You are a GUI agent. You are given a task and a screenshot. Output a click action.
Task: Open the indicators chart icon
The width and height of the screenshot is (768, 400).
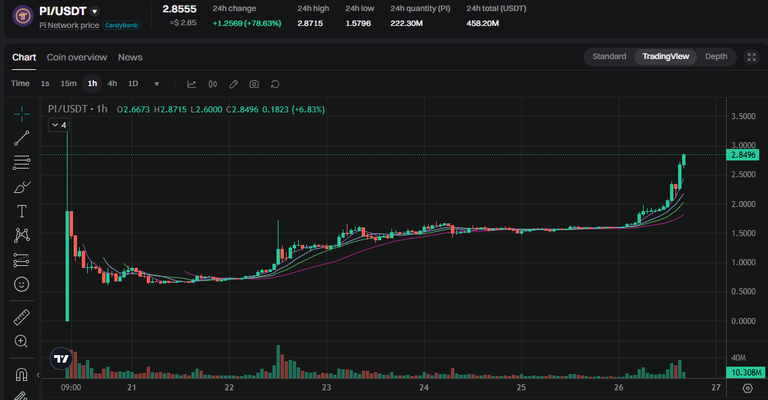[192, 84]
